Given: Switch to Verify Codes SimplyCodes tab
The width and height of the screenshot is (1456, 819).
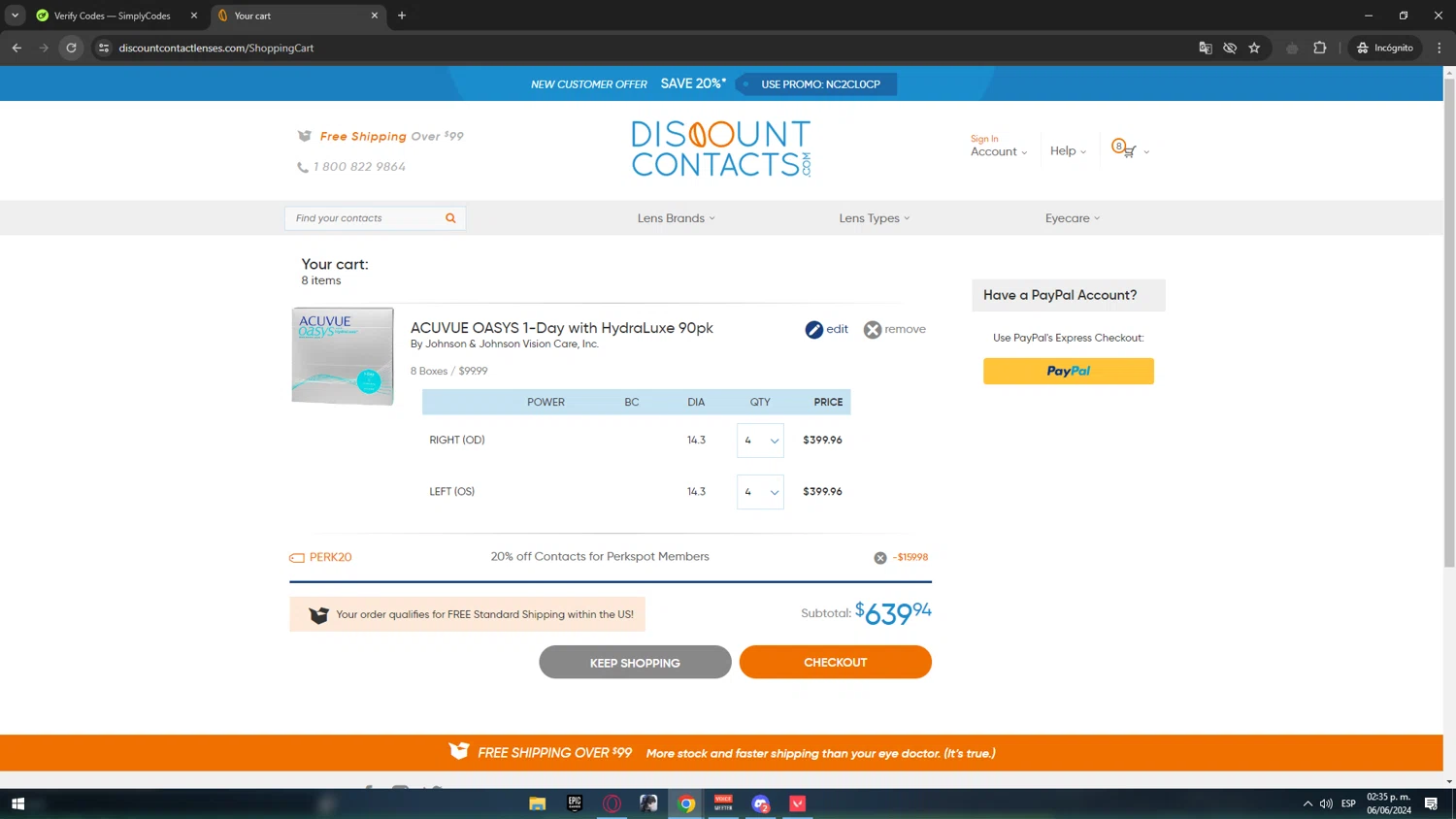Looking at the screenshot, I should coord(115,16).
